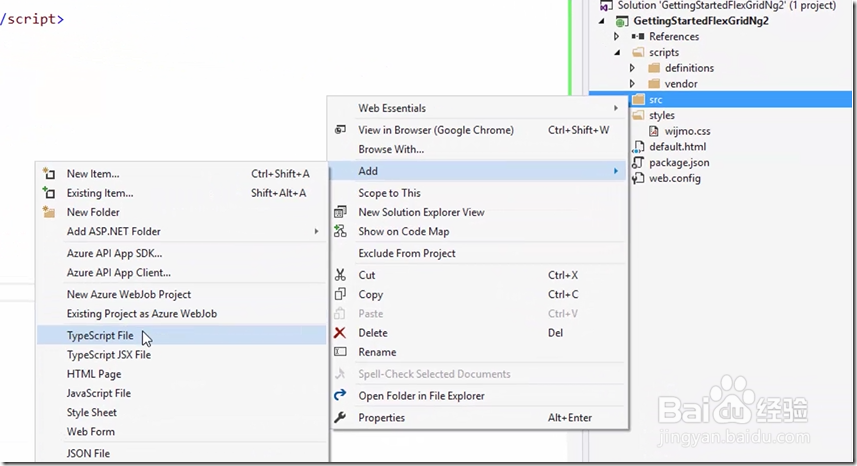Click the Rename icon
Screen dimensions: 857x466
tap(340, 352)
